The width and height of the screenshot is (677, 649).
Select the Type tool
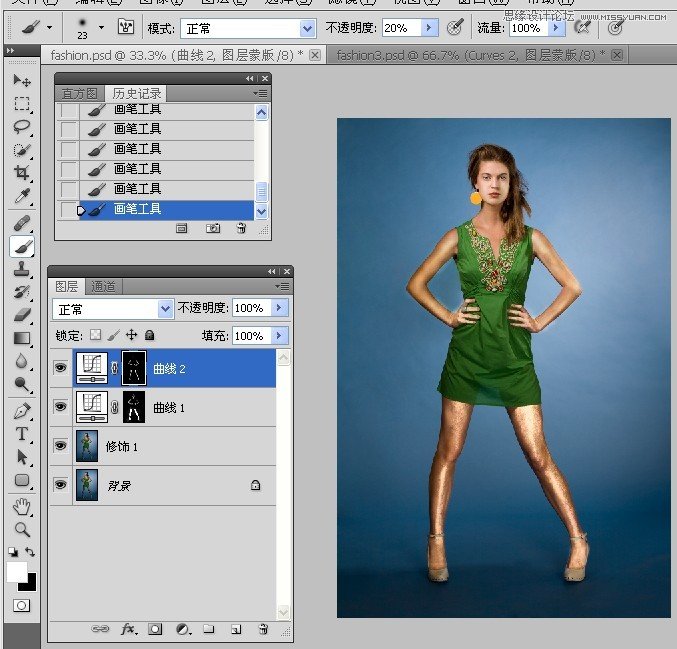pos(22,434)
